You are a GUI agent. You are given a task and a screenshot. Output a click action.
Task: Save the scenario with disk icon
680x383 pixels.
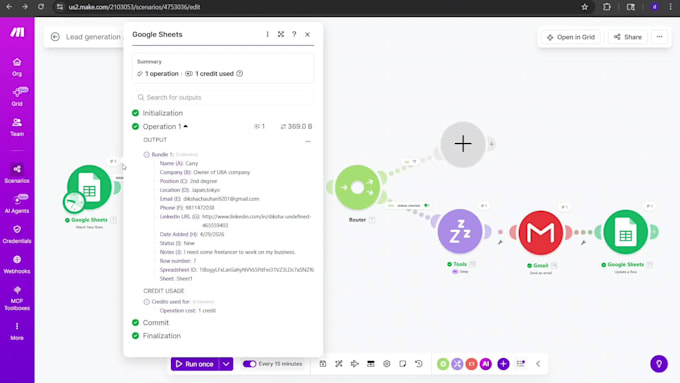(323, 364)
